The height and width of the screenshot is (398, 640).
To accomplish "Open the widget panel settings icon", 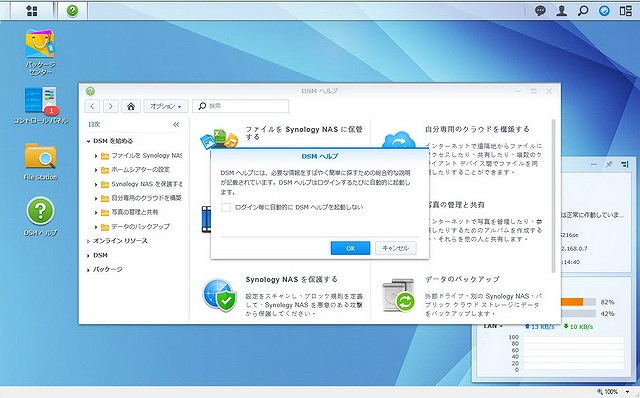I will pos(624,164).
